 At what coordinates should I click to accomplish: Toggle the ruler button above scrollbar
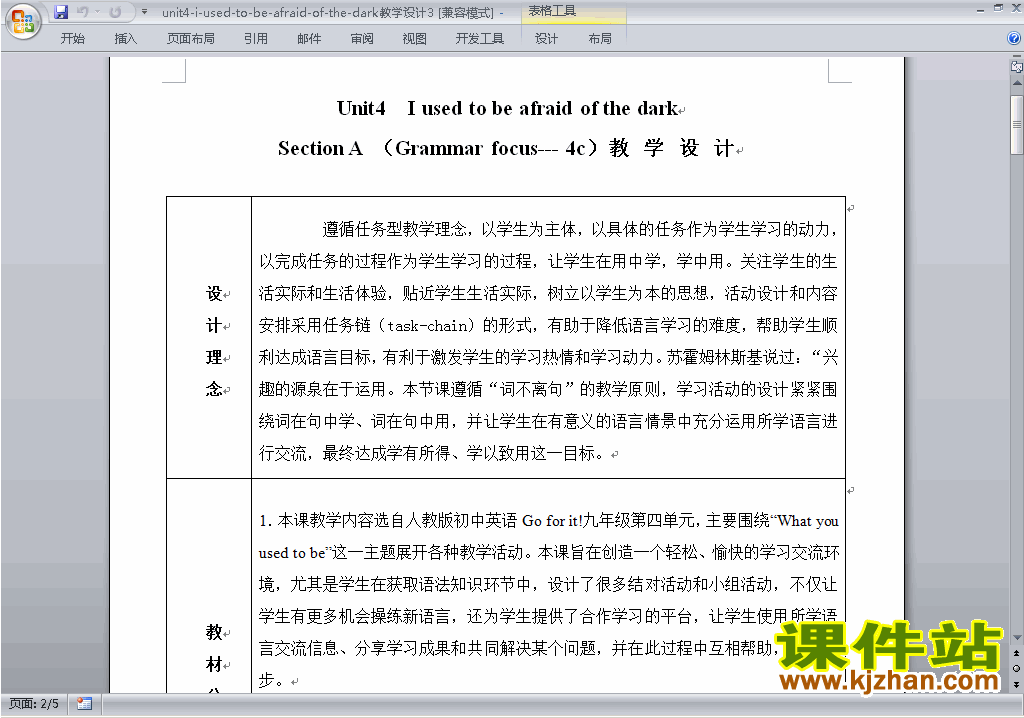coord(1016,66)
